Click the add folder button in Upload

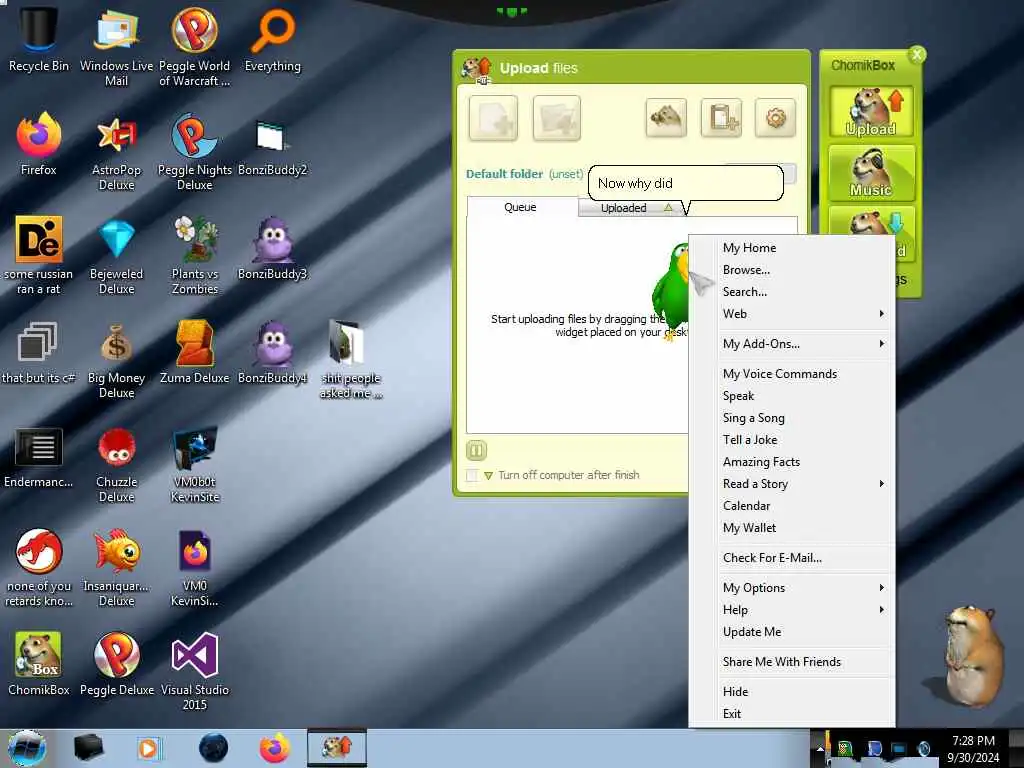click(x=556, y=118)
